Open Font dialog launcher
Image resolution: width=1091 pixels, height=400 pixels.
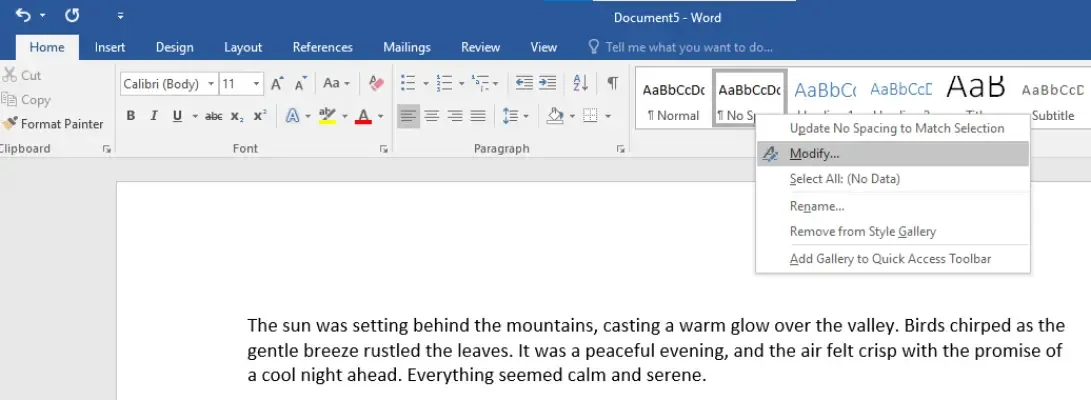point(383,149)
